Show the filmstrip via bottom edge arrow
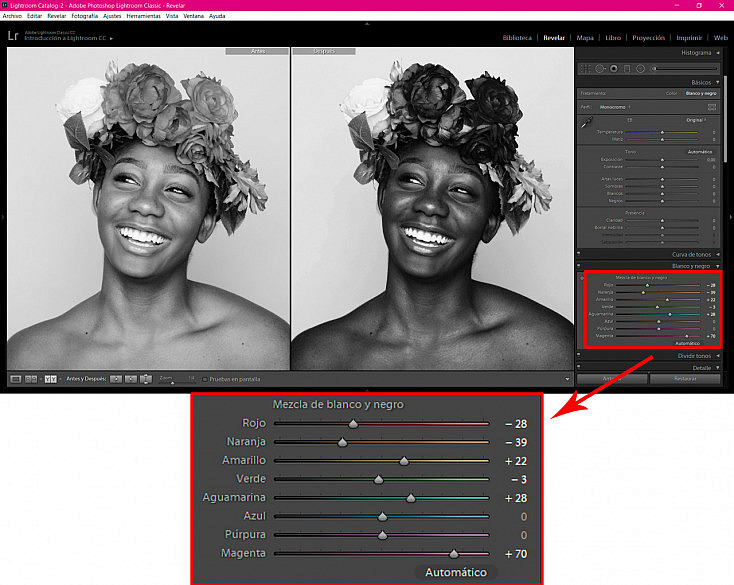Viewport: 734px width, 585px height. click(x=367, y=390)
